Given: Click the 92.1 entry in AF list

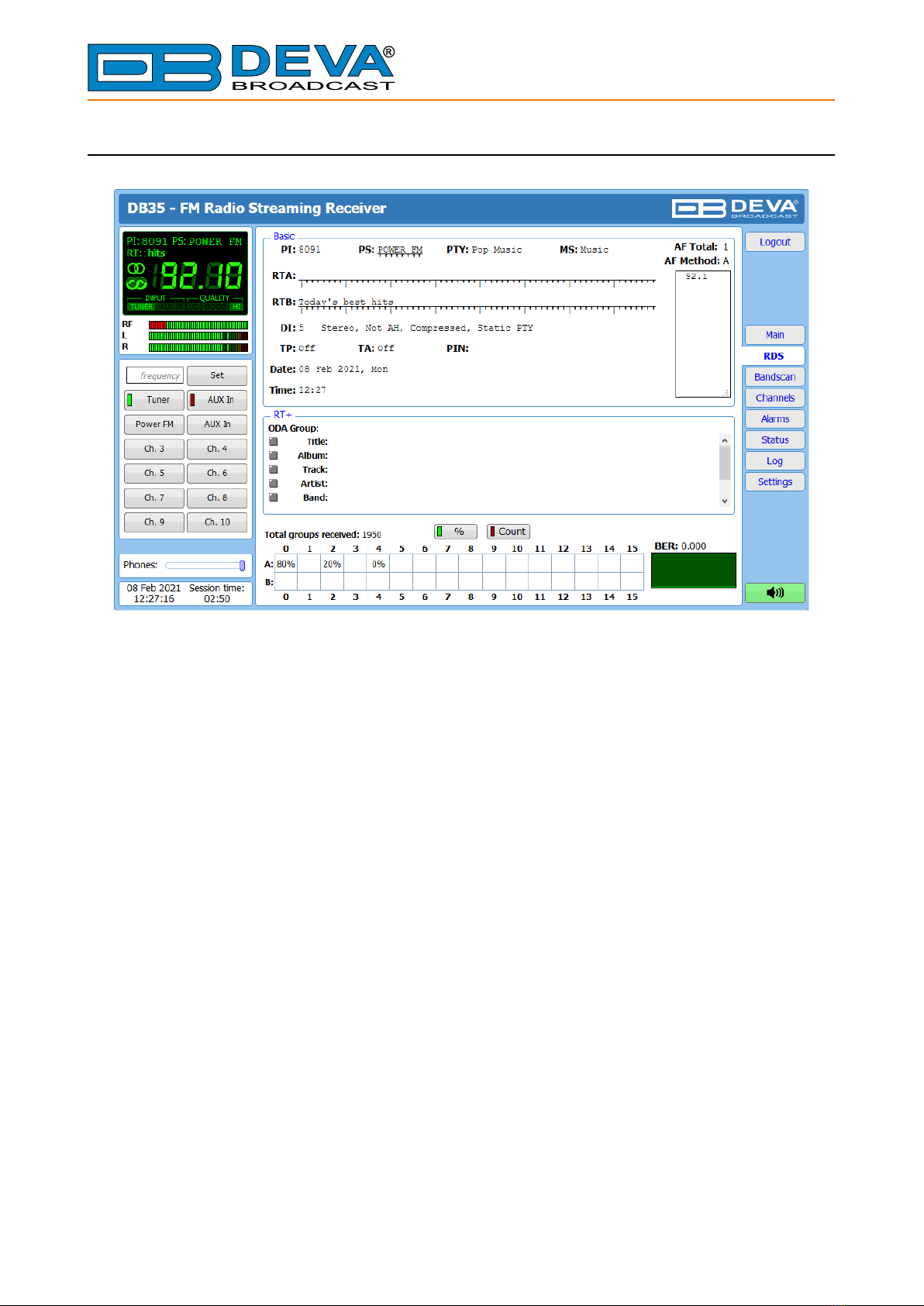Looking at the screenshot, I should coord(696,277).
